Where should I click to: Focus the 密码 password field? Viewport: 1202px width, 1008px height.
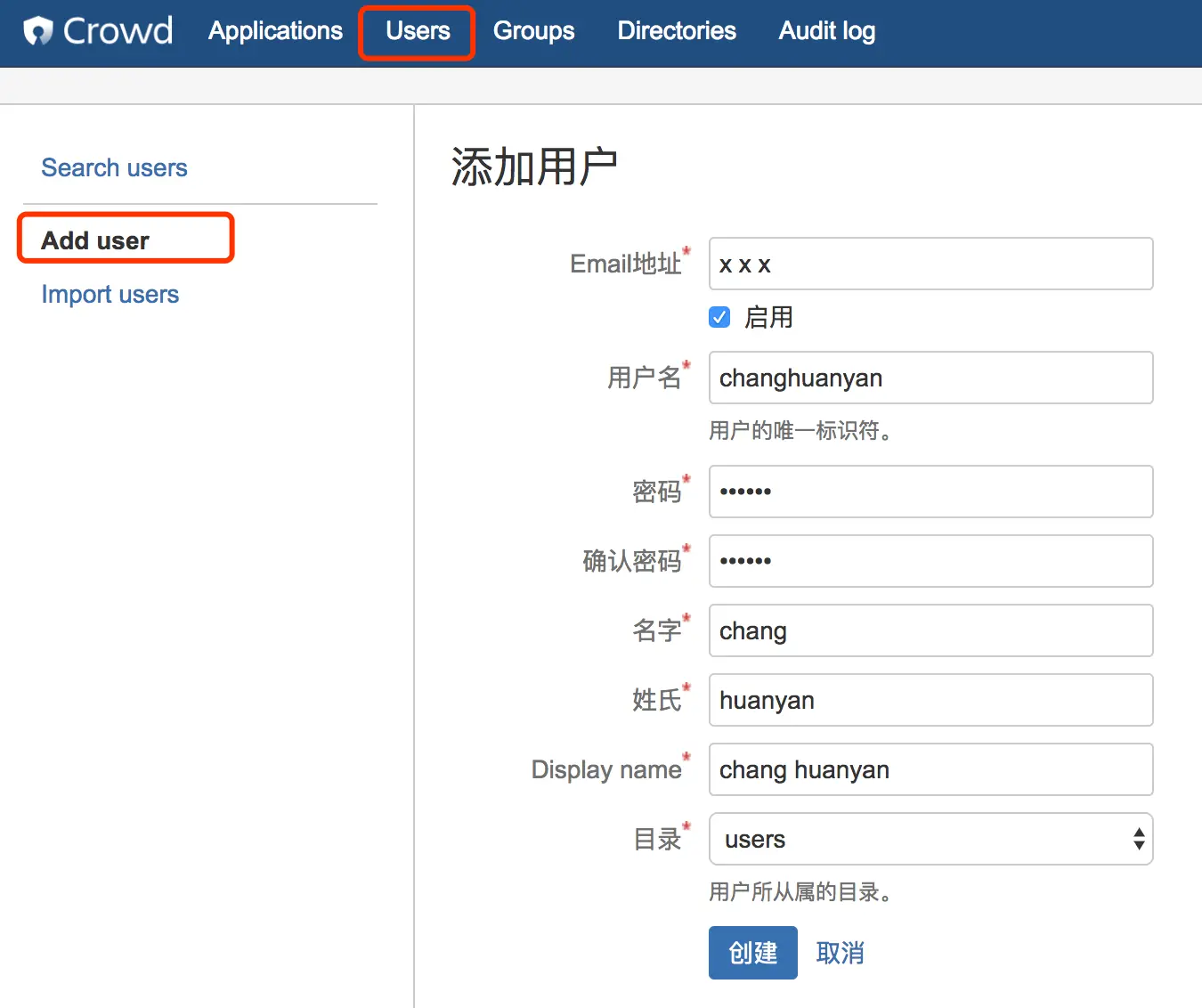[930, 492]
